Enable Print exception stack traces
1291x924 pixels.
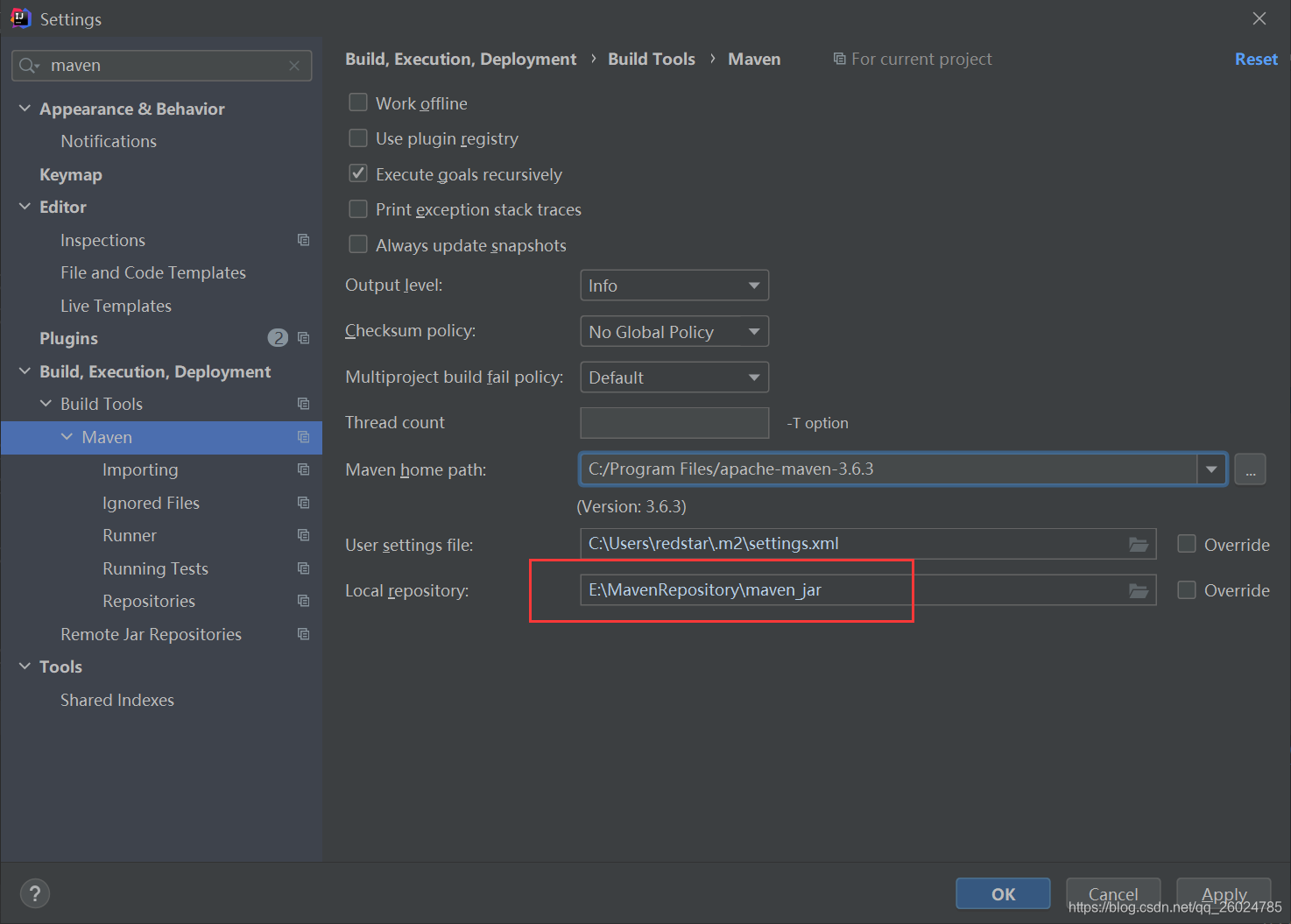point(358,209)
